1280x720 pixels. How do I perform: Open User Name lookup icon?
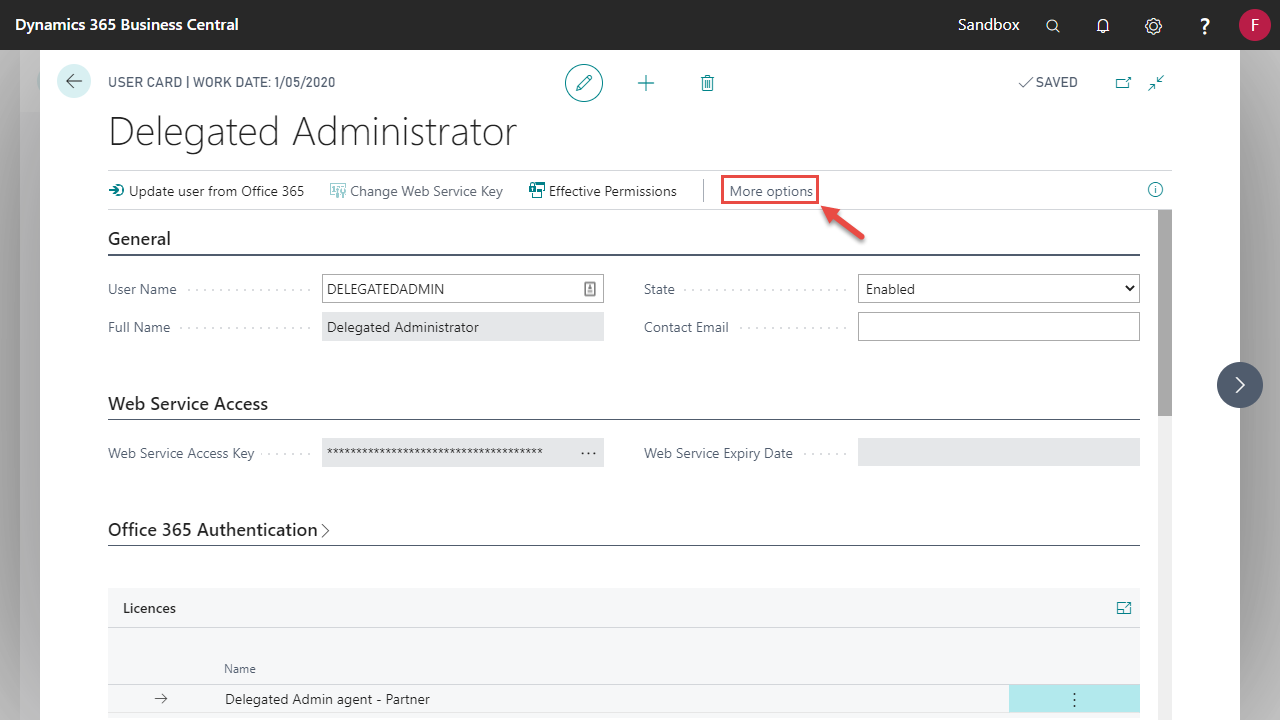(590, 289)
